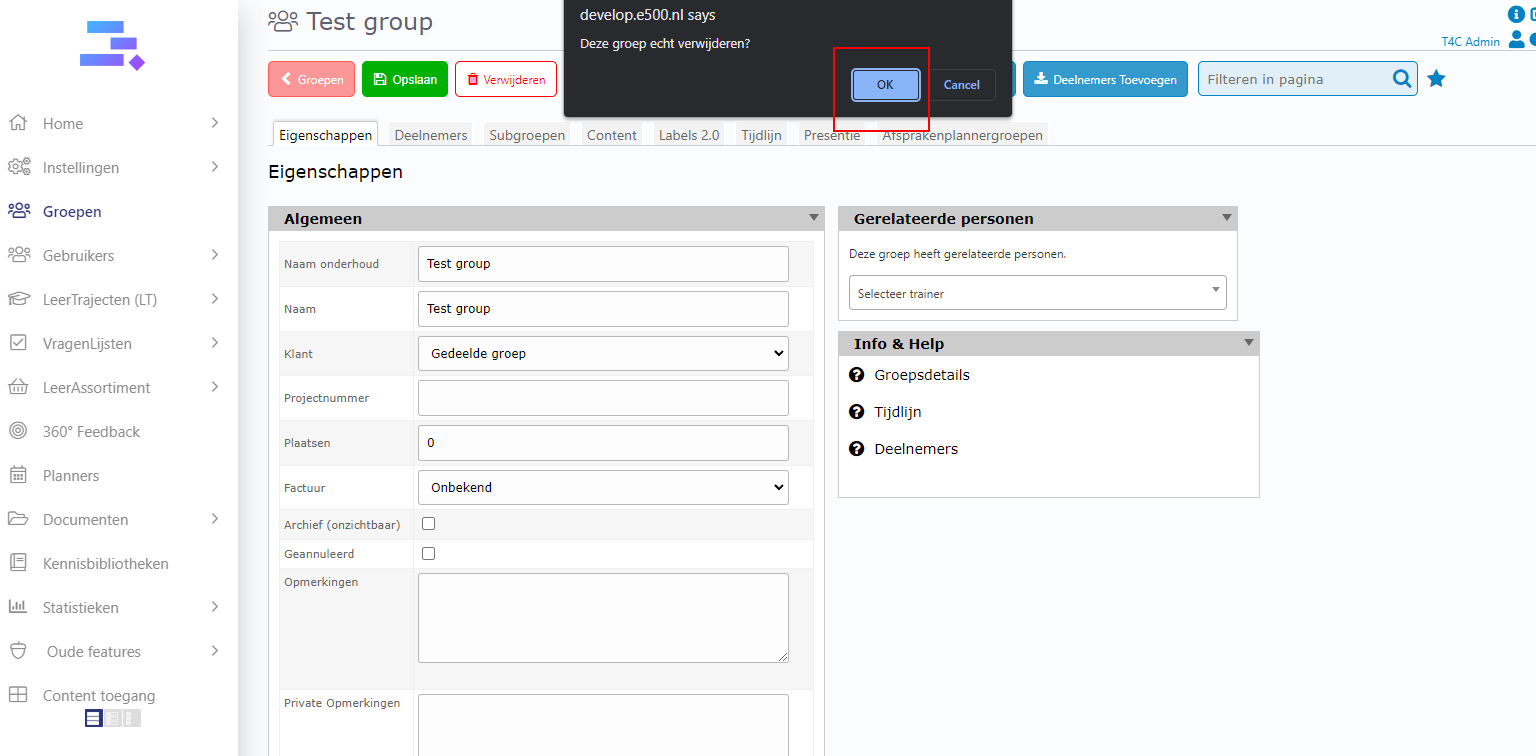Click the Statistieken bar chart icon
This screenshot has width=1536, height=756.
click(18, 607)
